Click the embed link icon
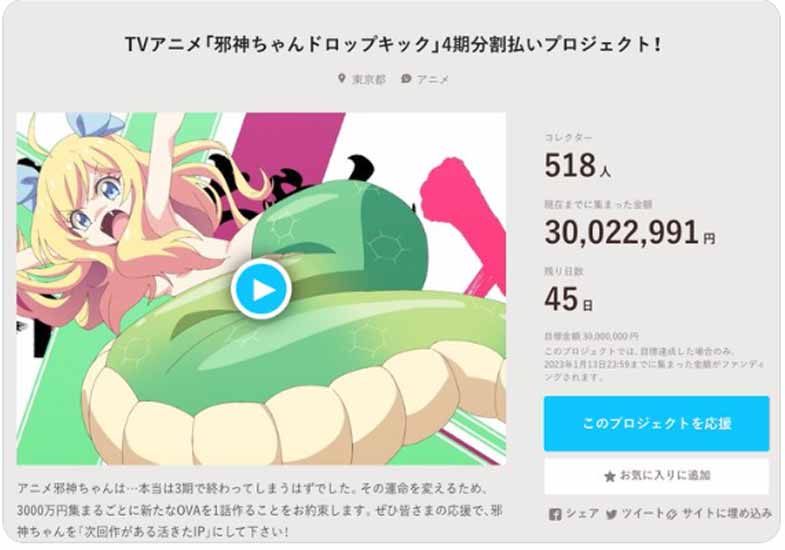The height and width of the screenshot is (550, 785). [672, 514]
